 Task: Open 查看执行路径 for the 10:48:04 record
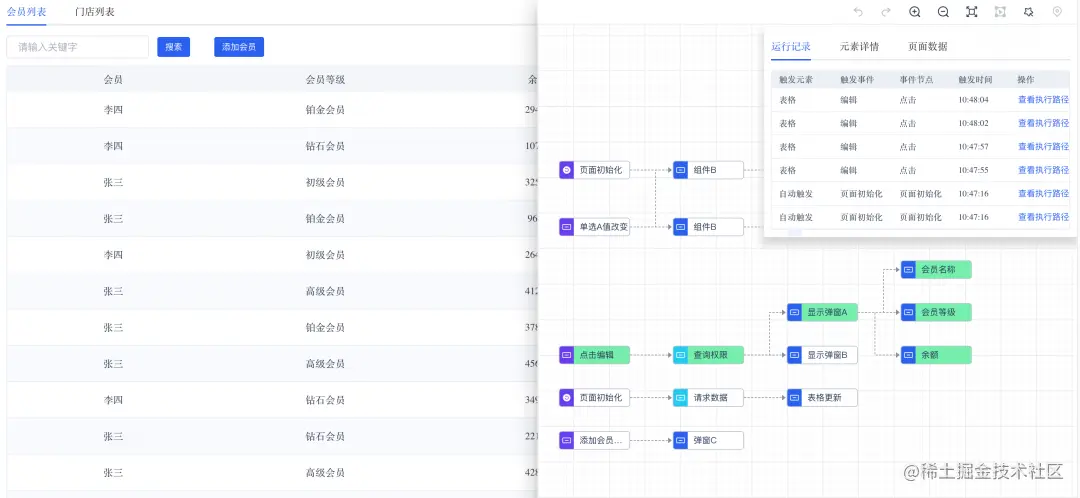click(1043, 100)
